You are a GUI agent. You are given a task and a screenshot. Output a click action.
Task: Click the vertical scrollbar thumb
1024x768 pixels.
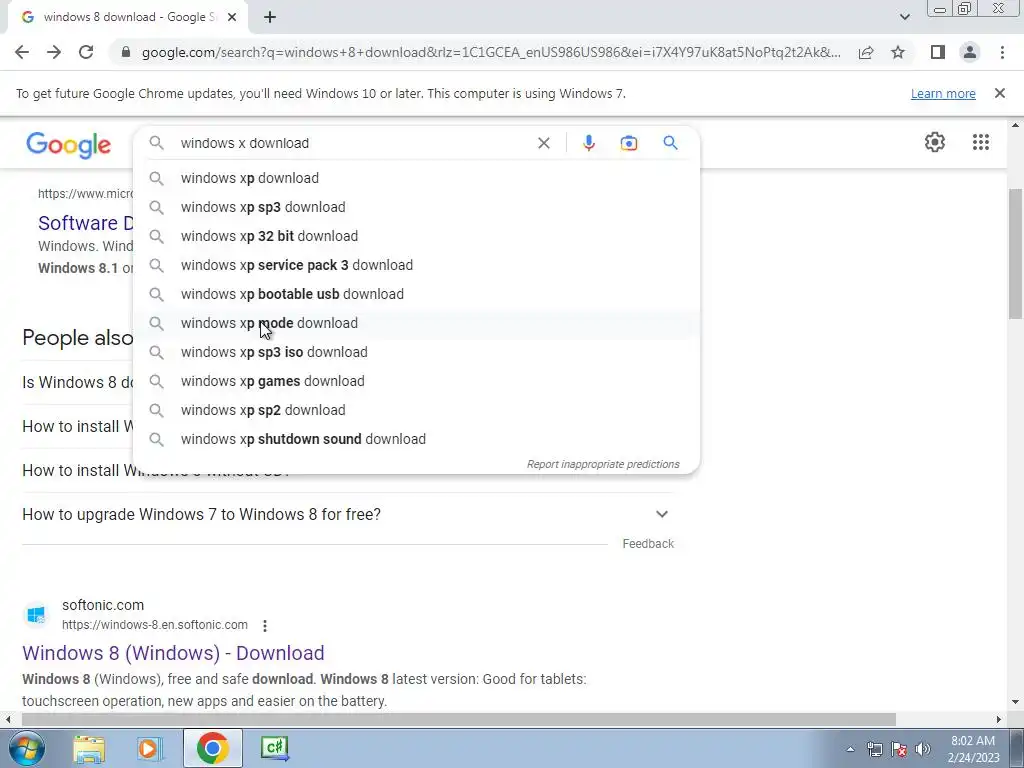pos(1015,253)
